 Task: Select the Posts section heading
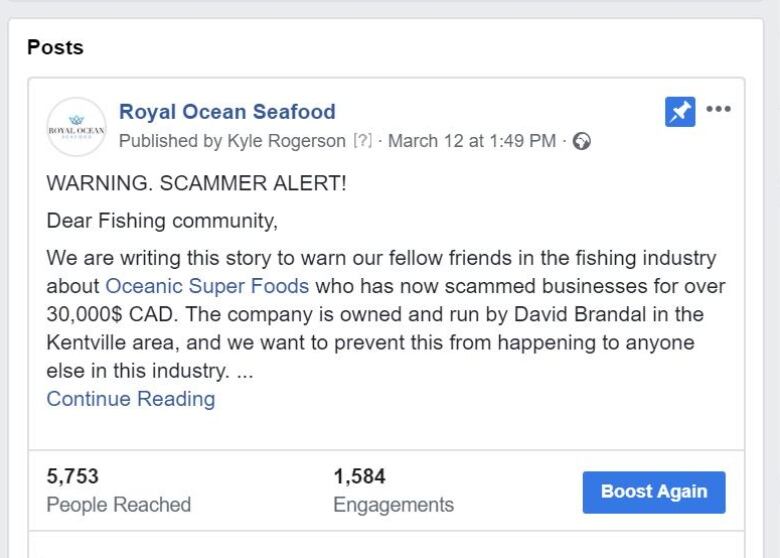55,47
